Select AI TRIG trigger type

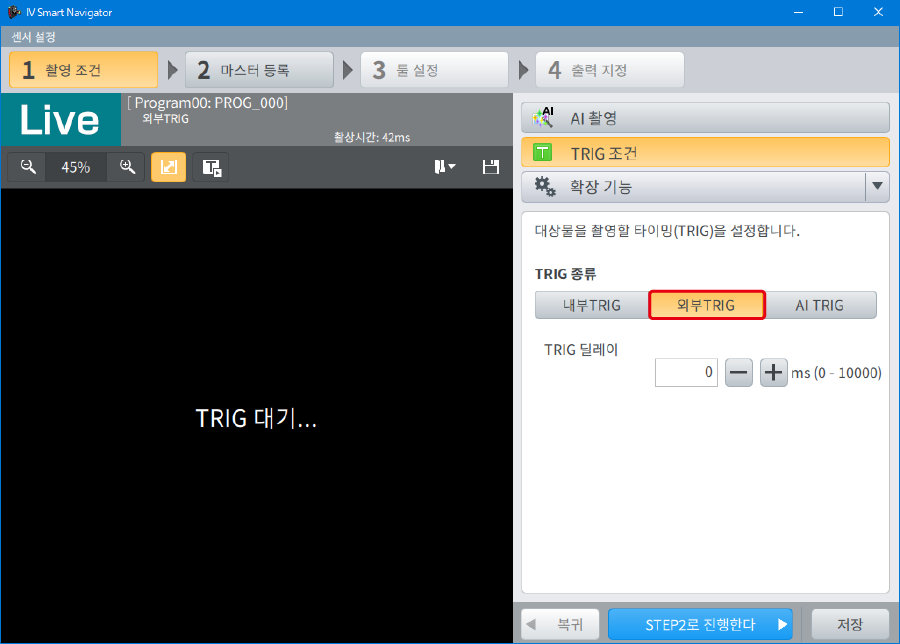820,305
